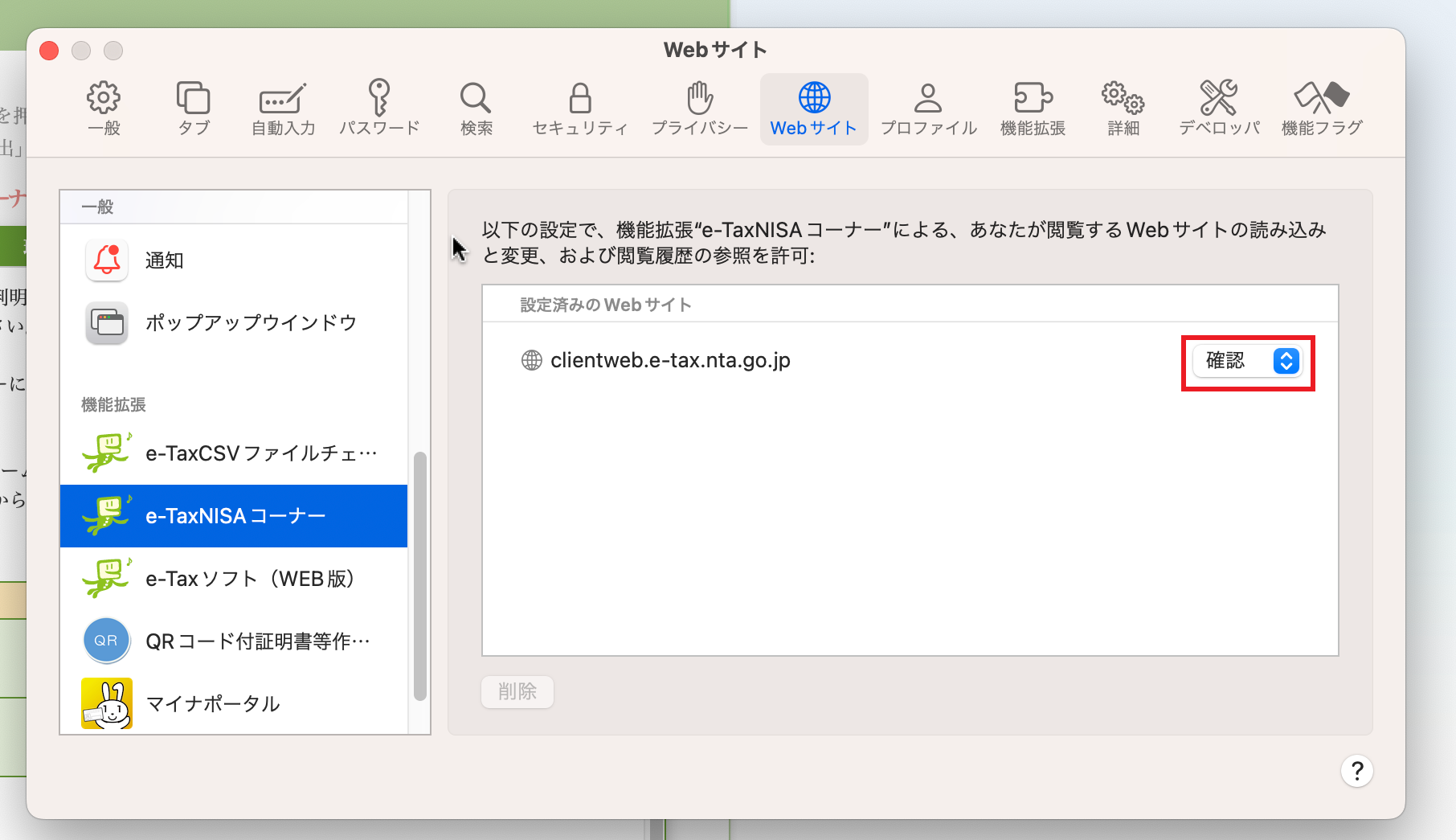Screen dimensions: 1456x840
Task: Open the タブ (Tabs) preferences icon
Action: tap(194, 98)
